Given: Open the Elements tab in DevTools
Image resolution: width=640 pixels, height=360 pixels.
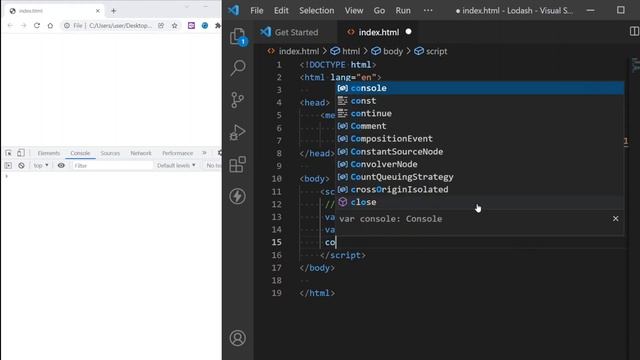Looking at the screenshot, I should (x=49, y=153).
